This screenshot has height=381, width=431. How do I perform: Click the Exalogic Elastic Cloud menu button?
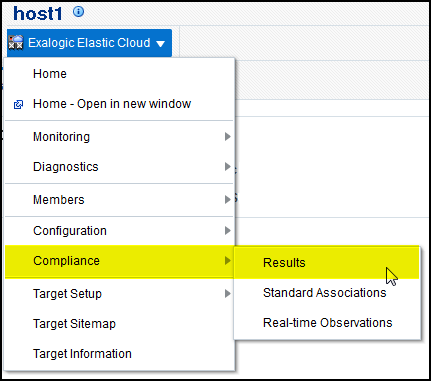pos(89,43)
